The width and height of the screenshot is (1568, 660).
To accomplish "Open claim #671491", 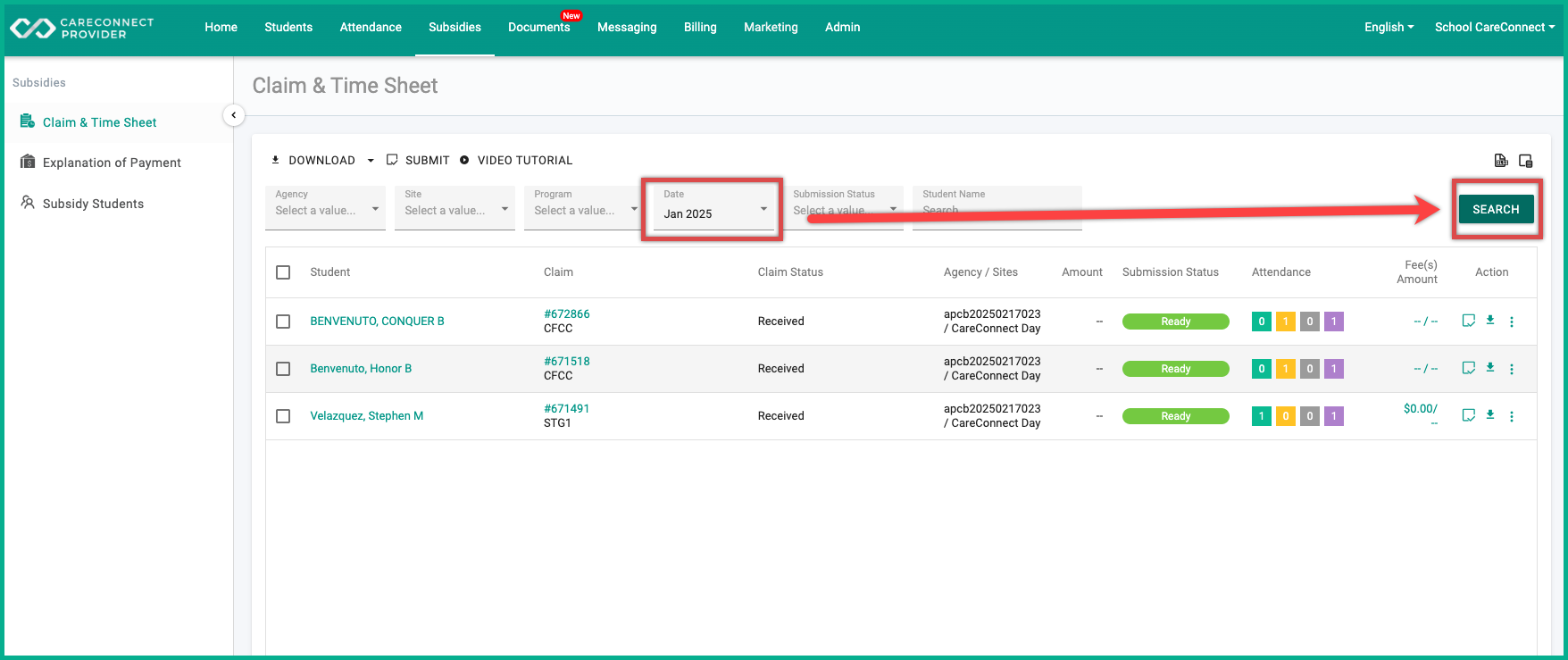I will (x=566, y=409).
